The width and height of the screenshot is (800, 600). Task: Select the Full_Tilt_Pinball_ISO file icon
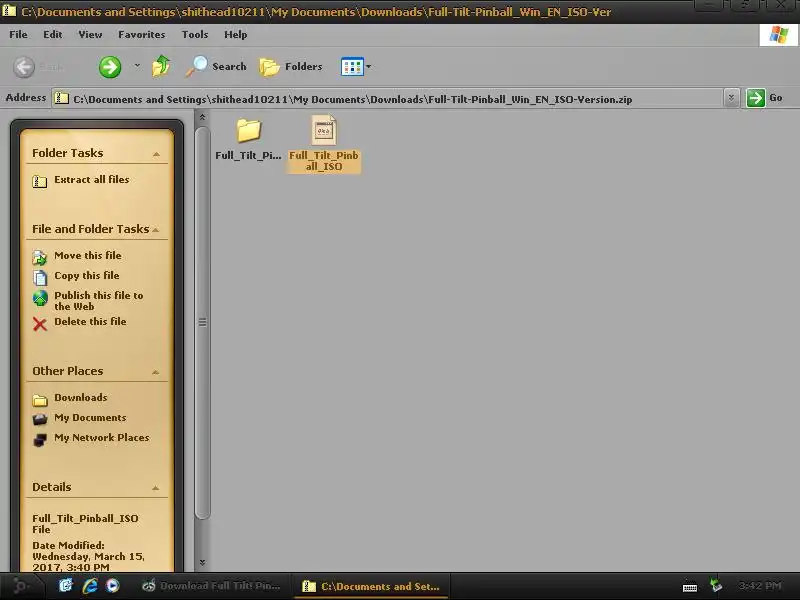click(324, 130)
